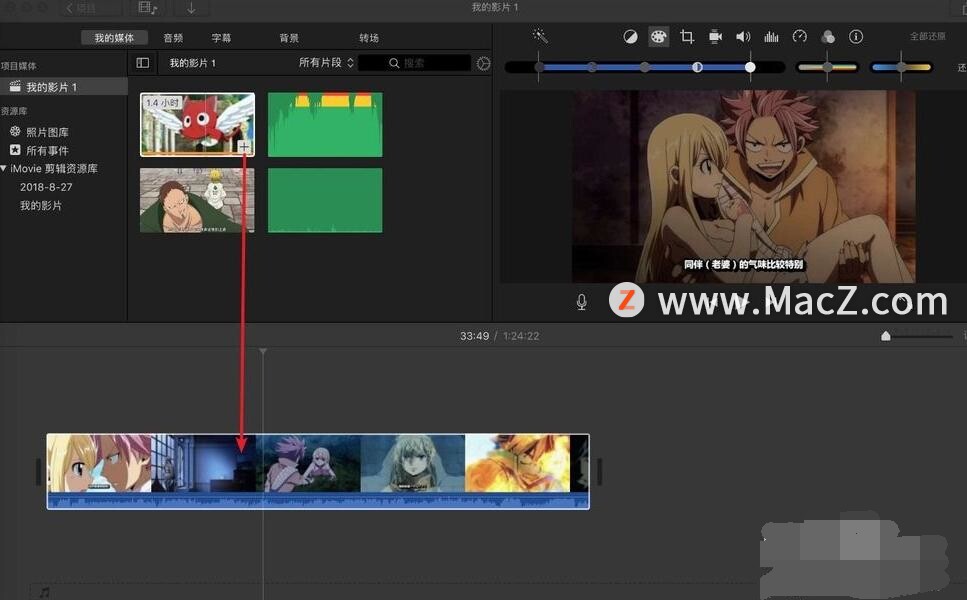Click the search field in media browser

414,63
